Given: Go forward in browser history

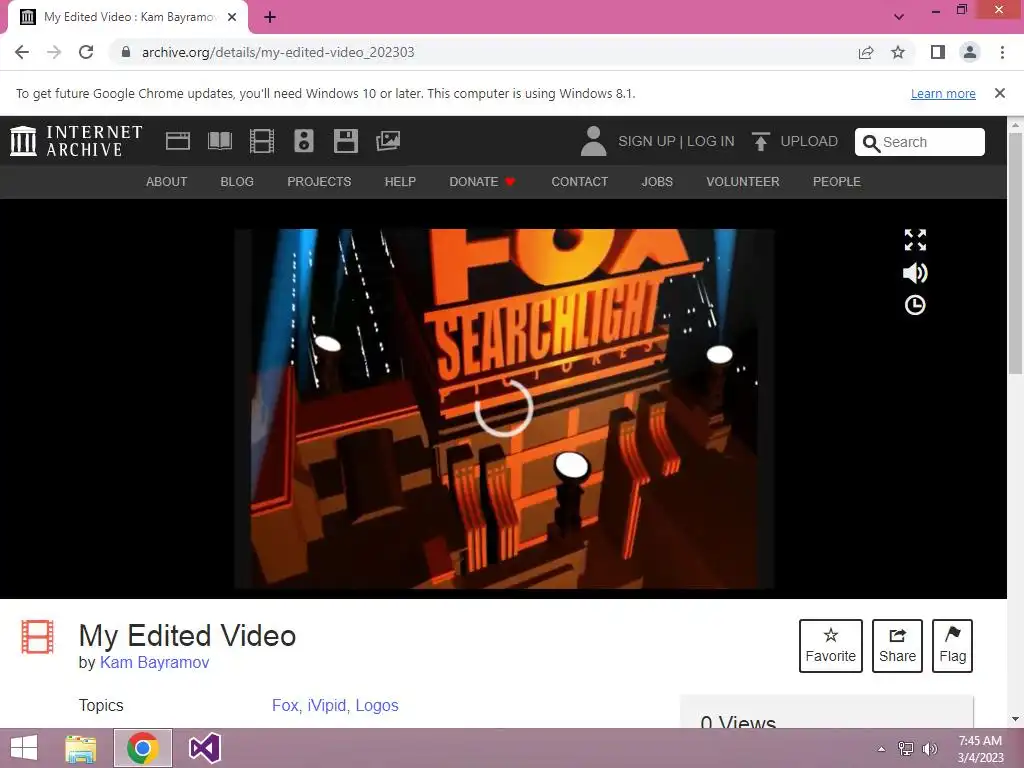Looking at the screenshot, I should pos(54,52).
